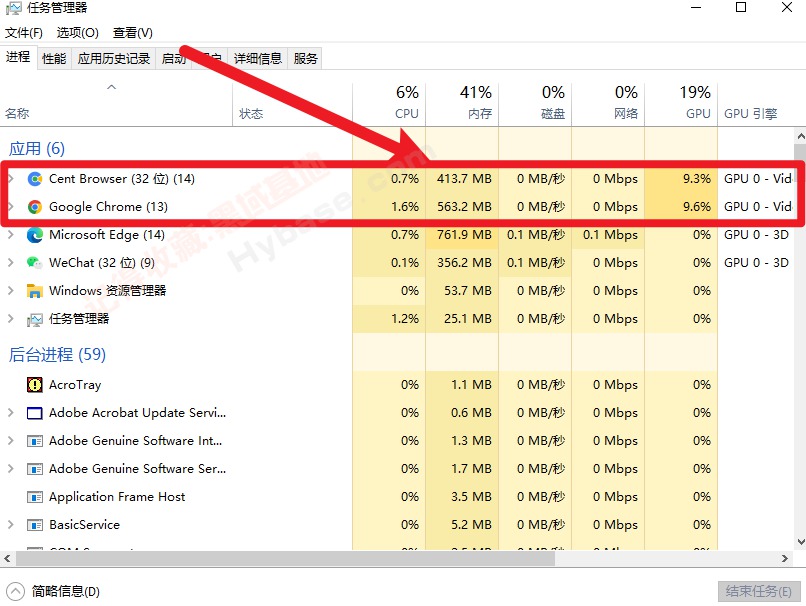
Task: Click the 9.3% GPU value
Action: pos(697,179)
